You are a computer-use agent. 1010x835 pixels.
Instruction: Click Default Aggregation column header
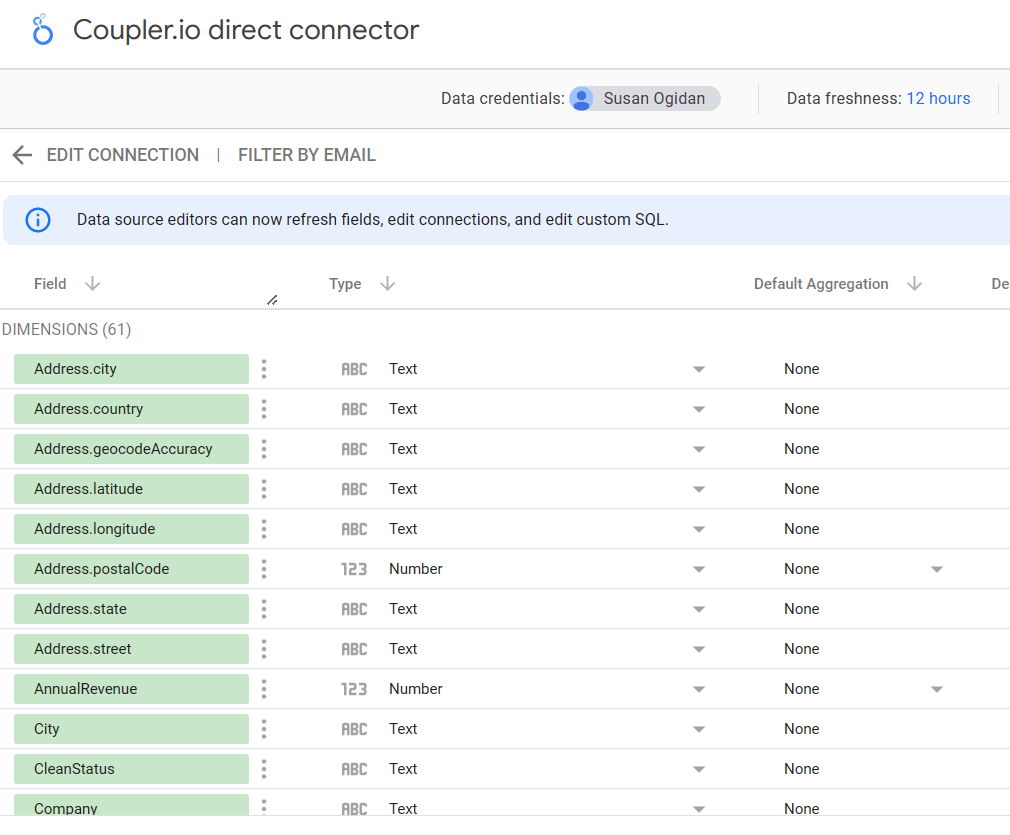click(821, 283)
